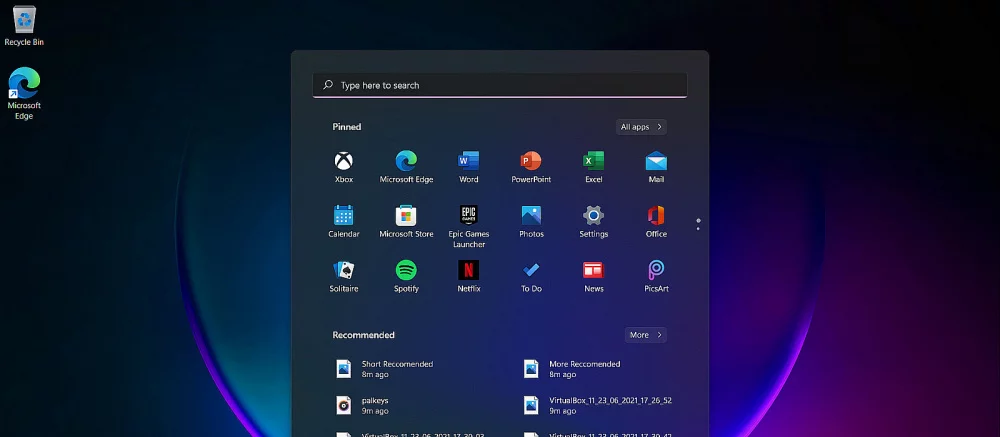Focus the Type here to search box
The height and width of the screenshot is (437, 1000).
[x=500, y=85]
